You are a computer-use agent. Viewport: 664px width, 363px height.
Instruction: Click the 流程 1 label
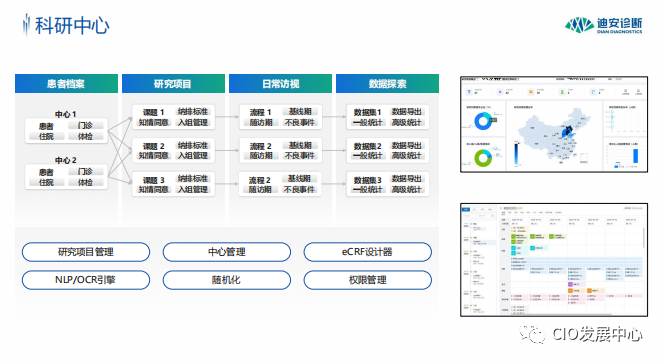(x=260, y=112)
